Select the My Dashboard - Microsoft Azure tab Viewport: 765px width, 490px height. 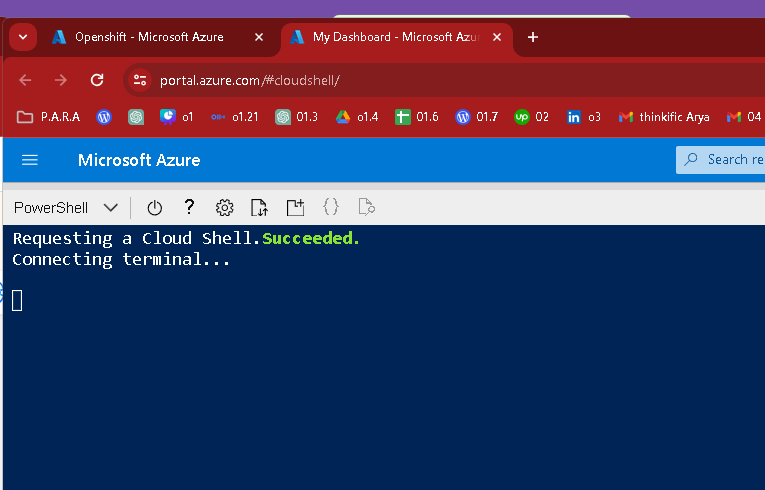396,37
